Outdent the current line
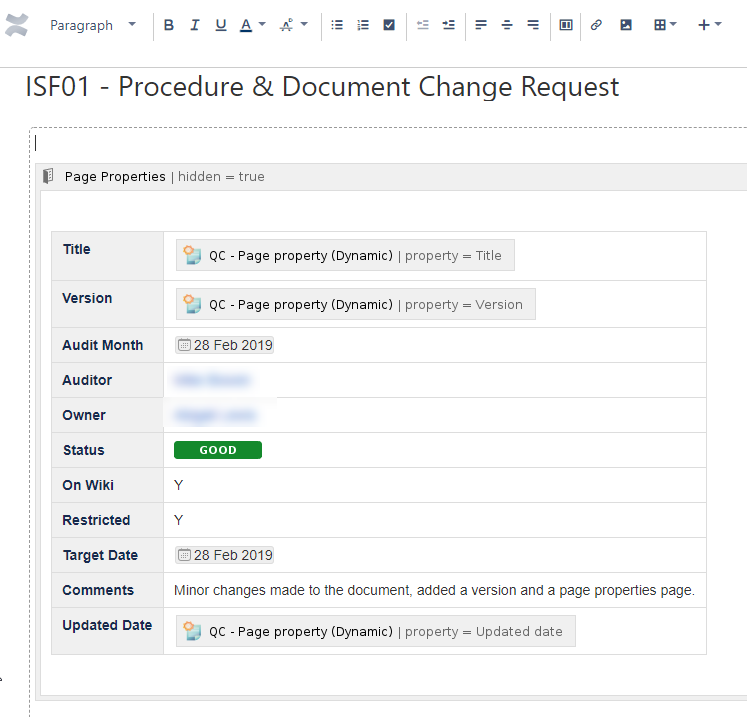Image resolution: width=747 pixels, height=717 pixels. click(x=423, y=25)
